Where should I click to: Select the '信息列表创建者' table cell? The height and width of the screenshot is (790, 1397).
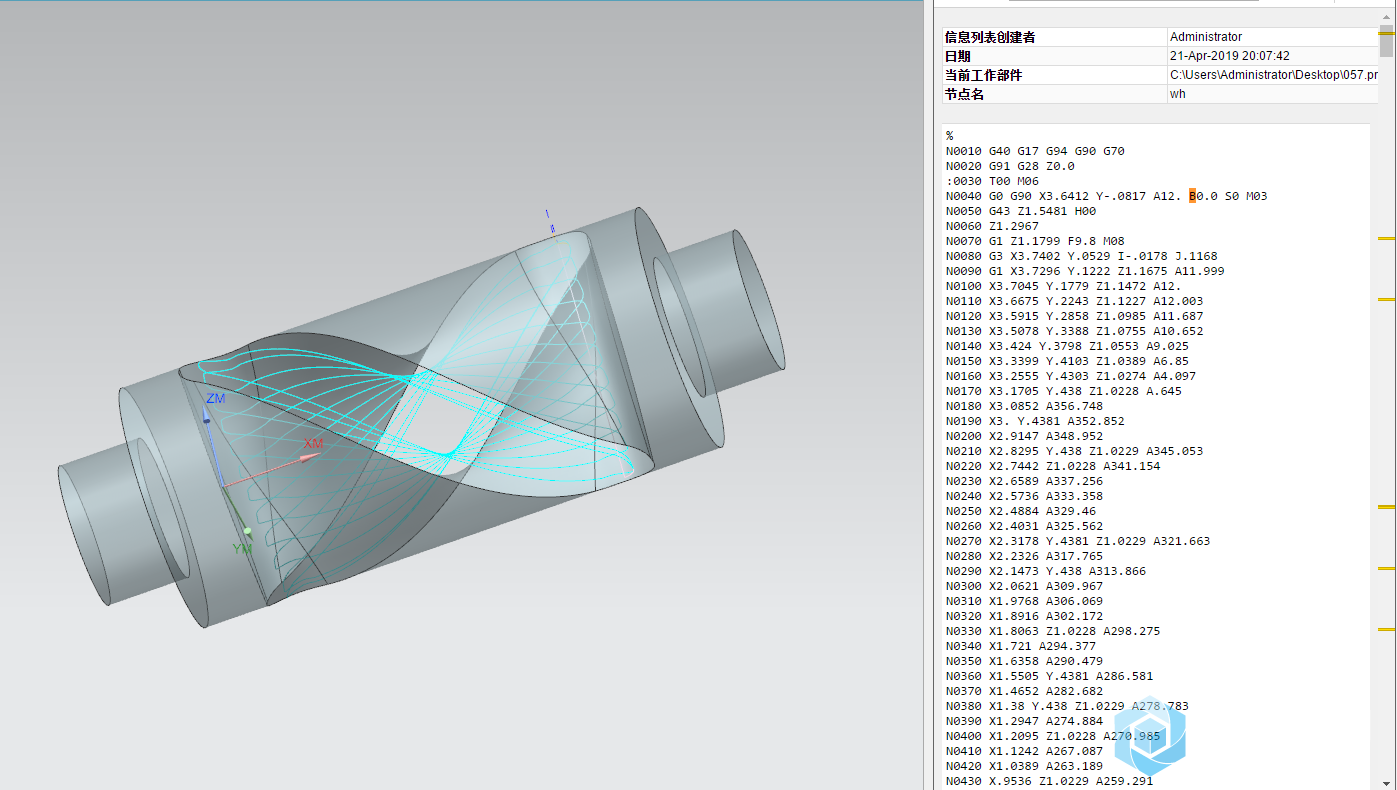[x=1053, y=37]
